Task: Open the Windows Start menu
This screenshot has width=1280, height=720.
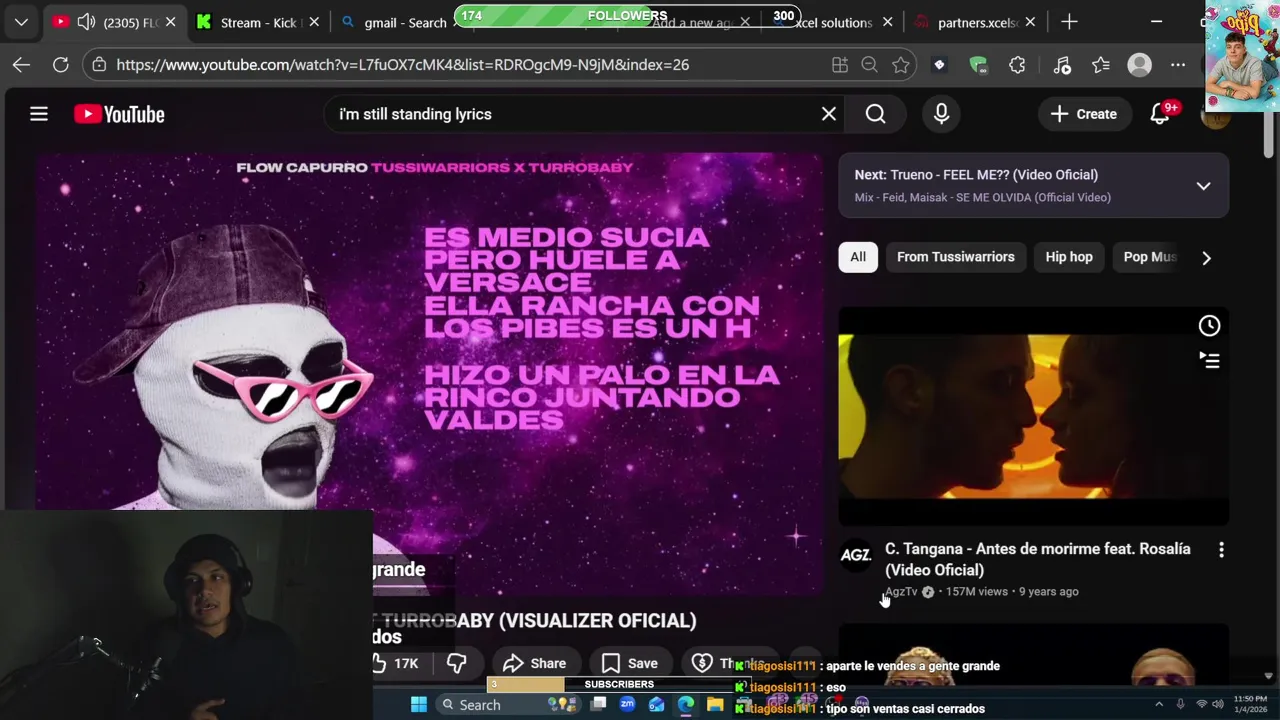Action: point(418,704)
